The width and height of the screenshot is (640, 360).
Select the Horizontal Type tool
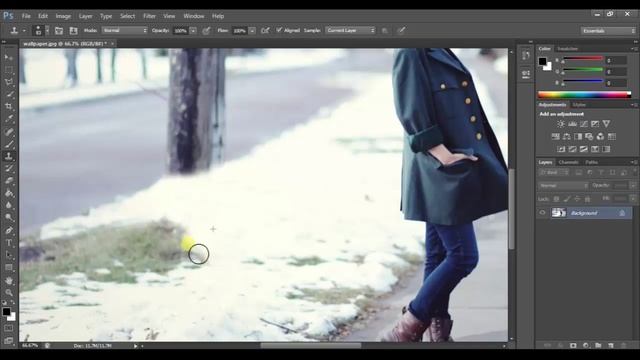(x=9, y=243)
